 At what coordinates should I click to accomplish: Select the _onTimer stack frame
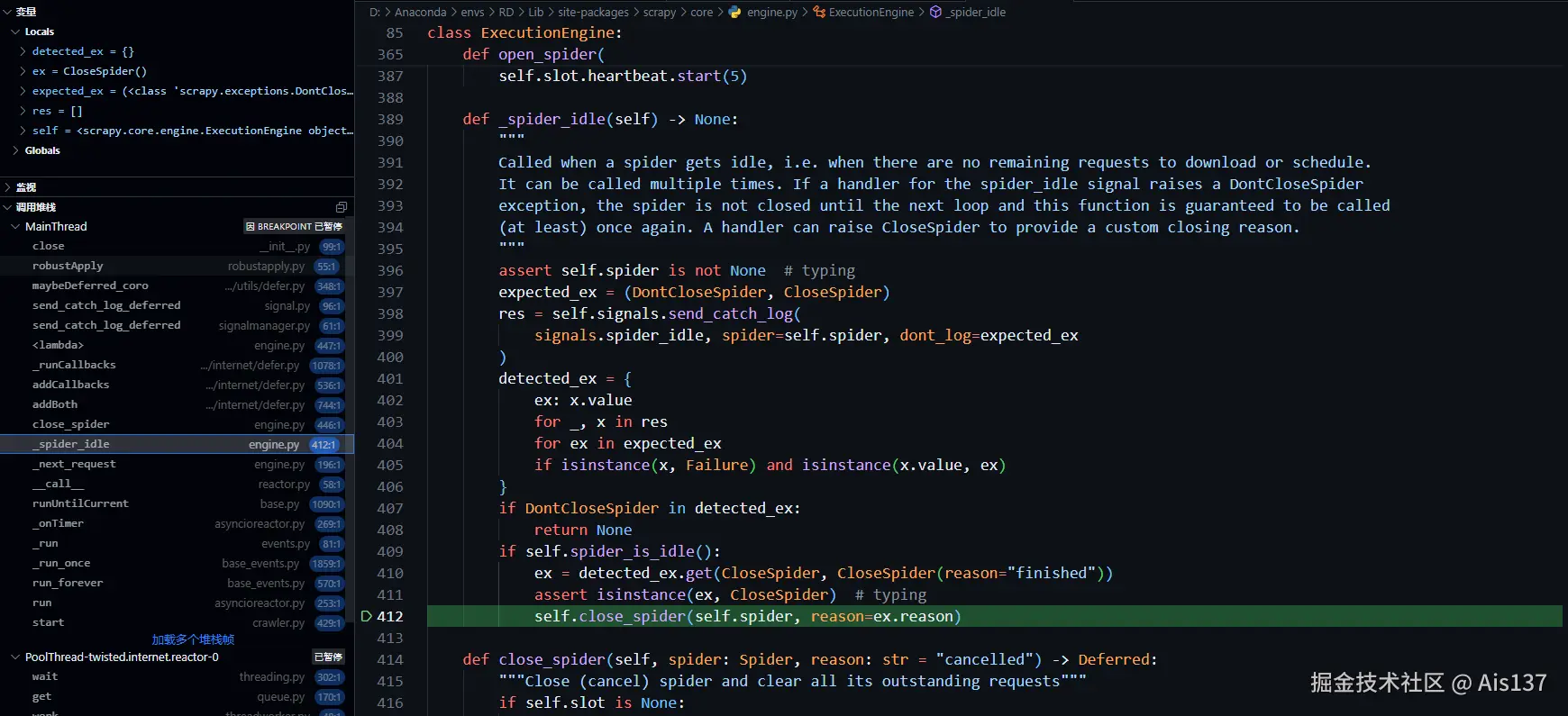177,523
